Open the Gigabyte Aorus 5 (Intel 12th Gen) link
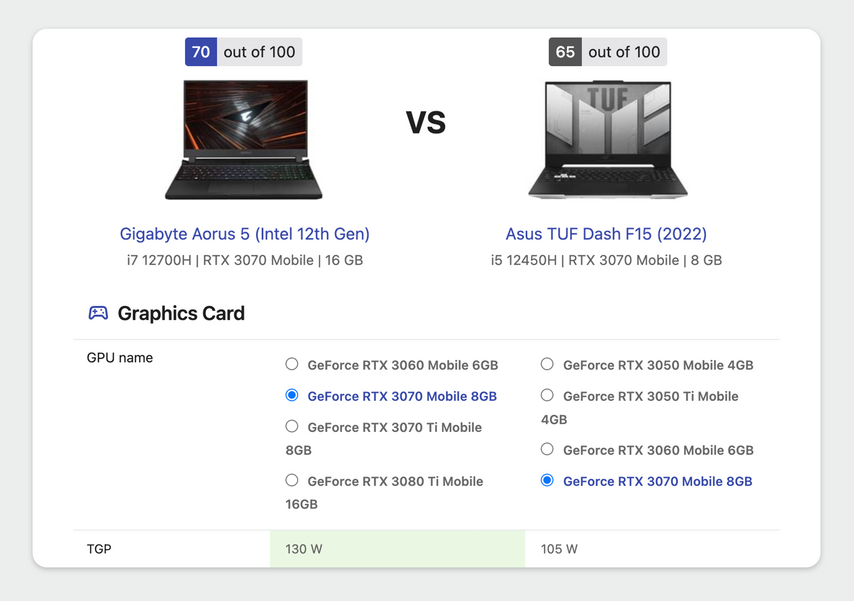Image resolution: width=854 pixels, height=601 pixels. pos(245,234)
